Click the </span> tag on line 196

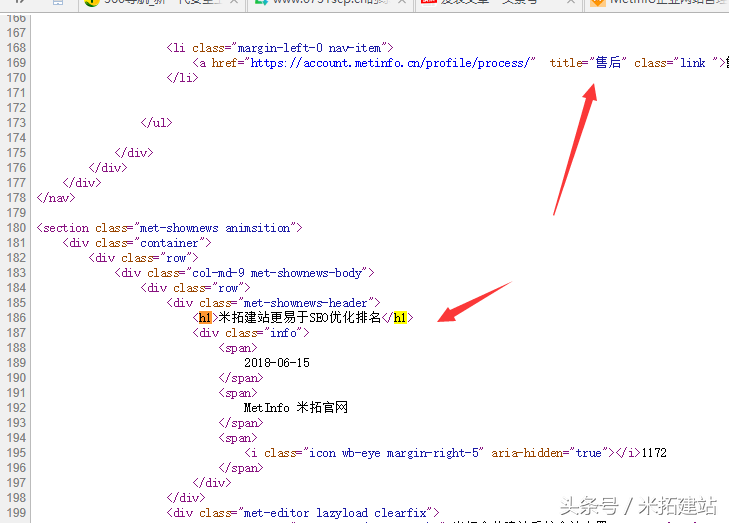pos(241,468)
